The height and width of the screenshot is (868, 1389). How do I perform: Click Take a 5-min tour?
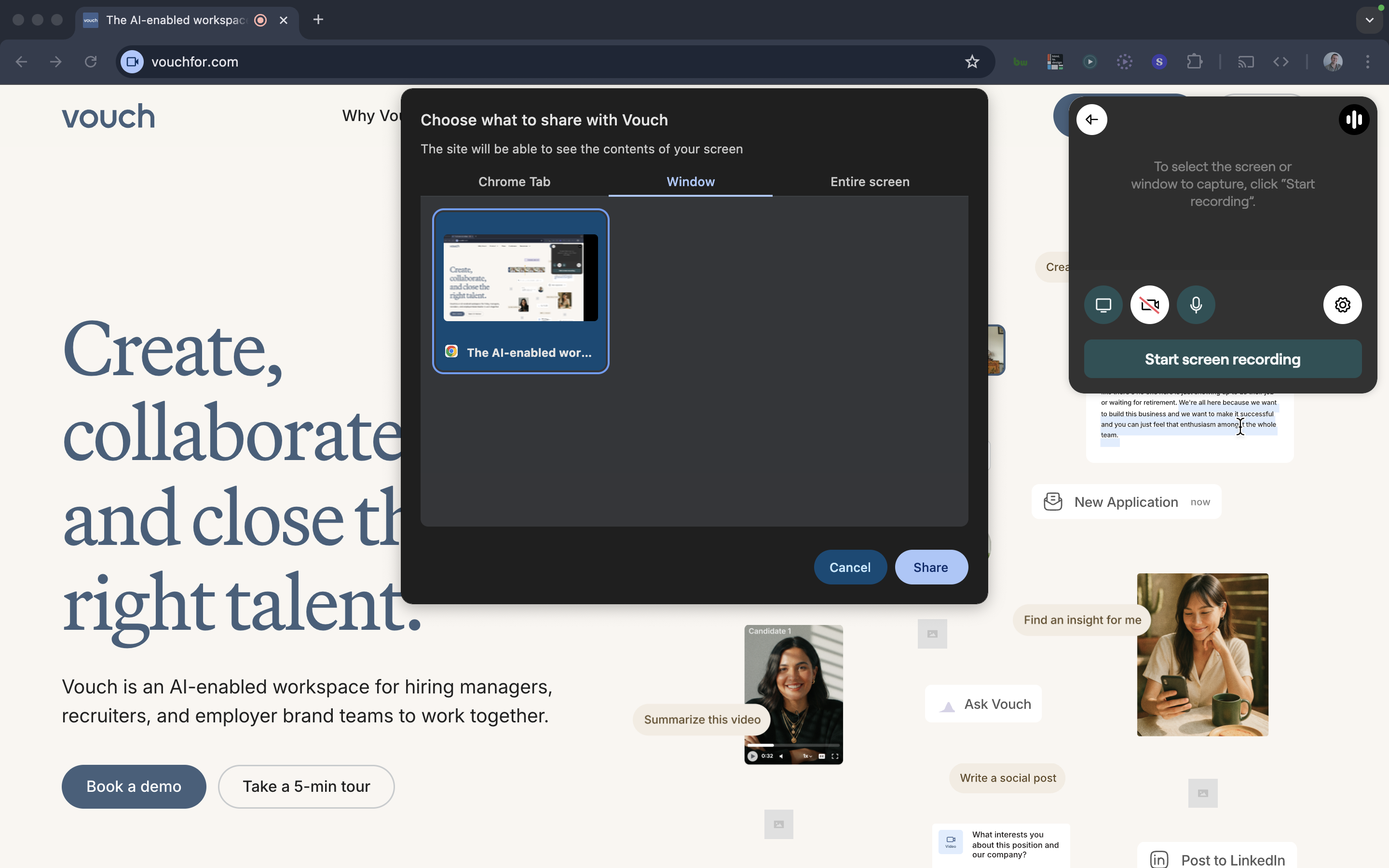[x=306, y=787]
